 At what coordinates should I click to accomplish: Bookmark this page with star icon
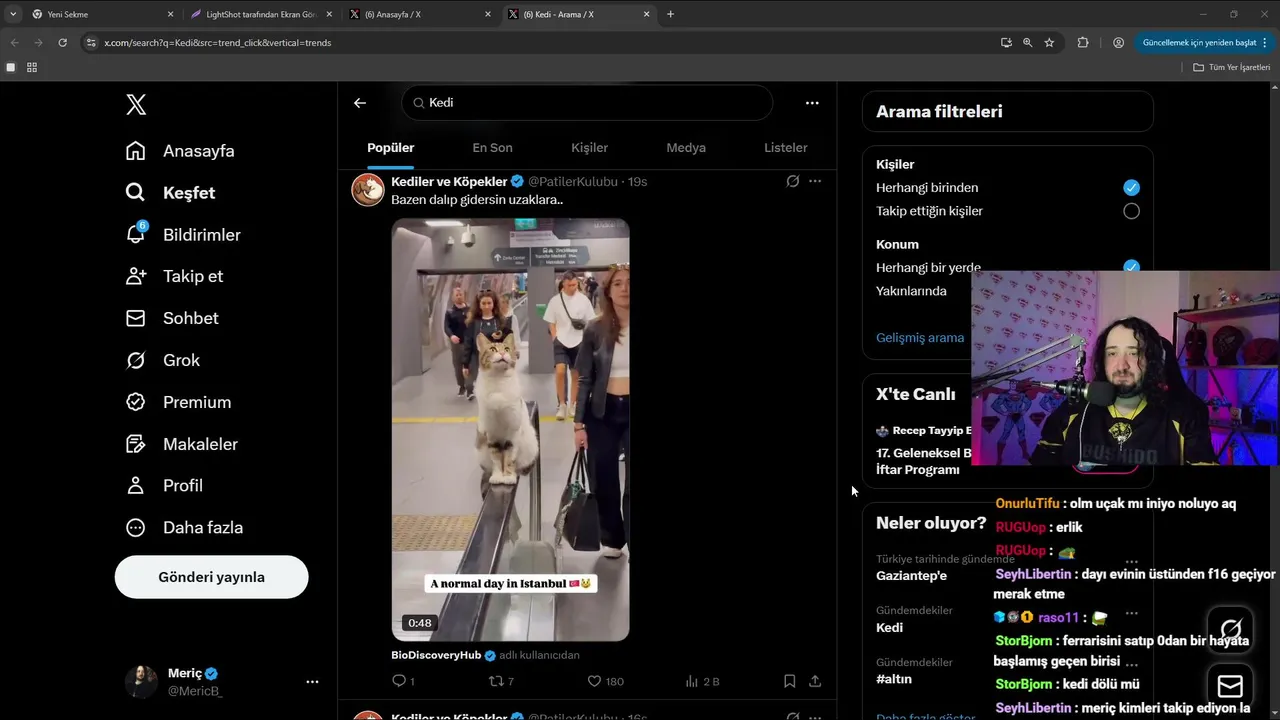point(1049,43)
